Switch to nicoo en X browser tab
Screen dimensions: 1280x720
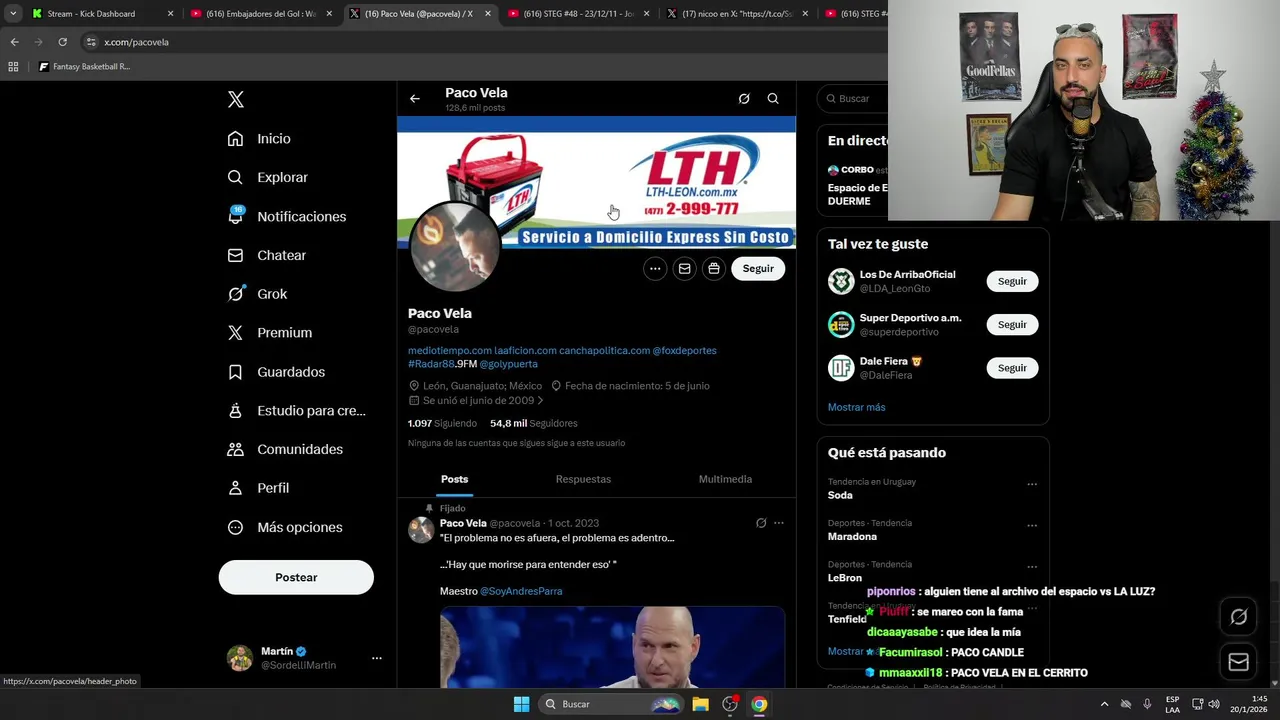(x=737, y=14)
